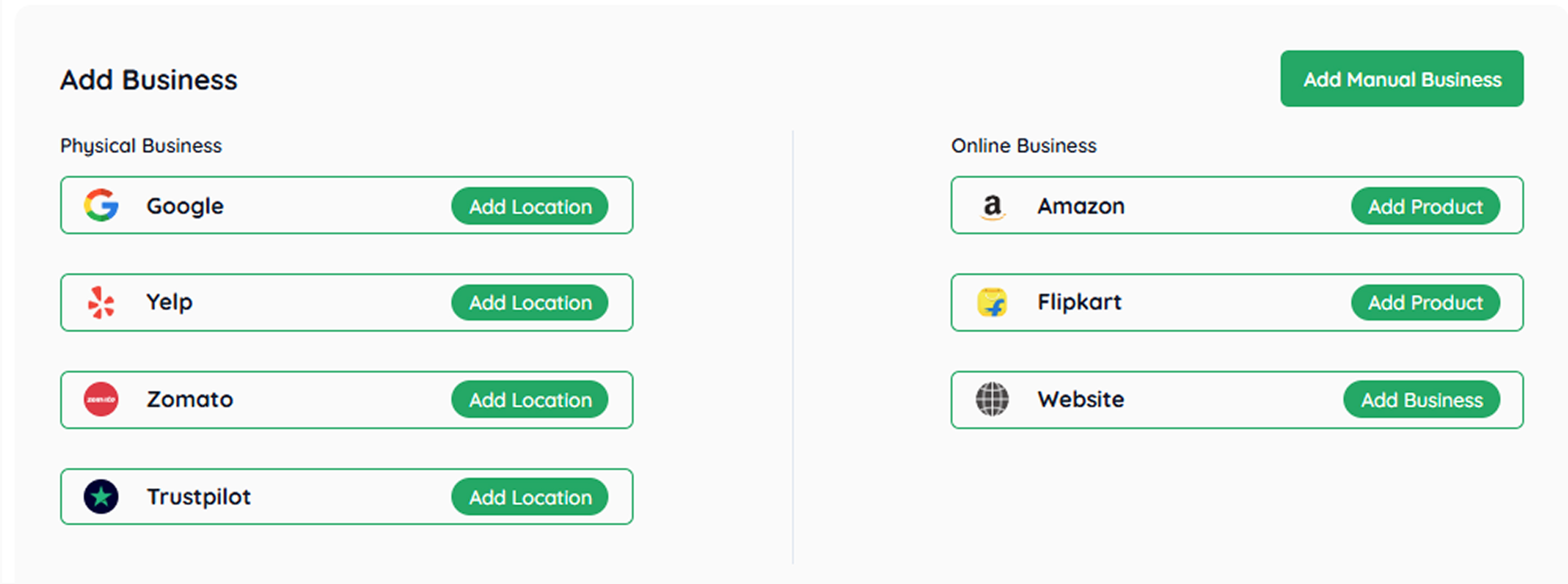Click the Yelp burst logo icon

point(101,303)
